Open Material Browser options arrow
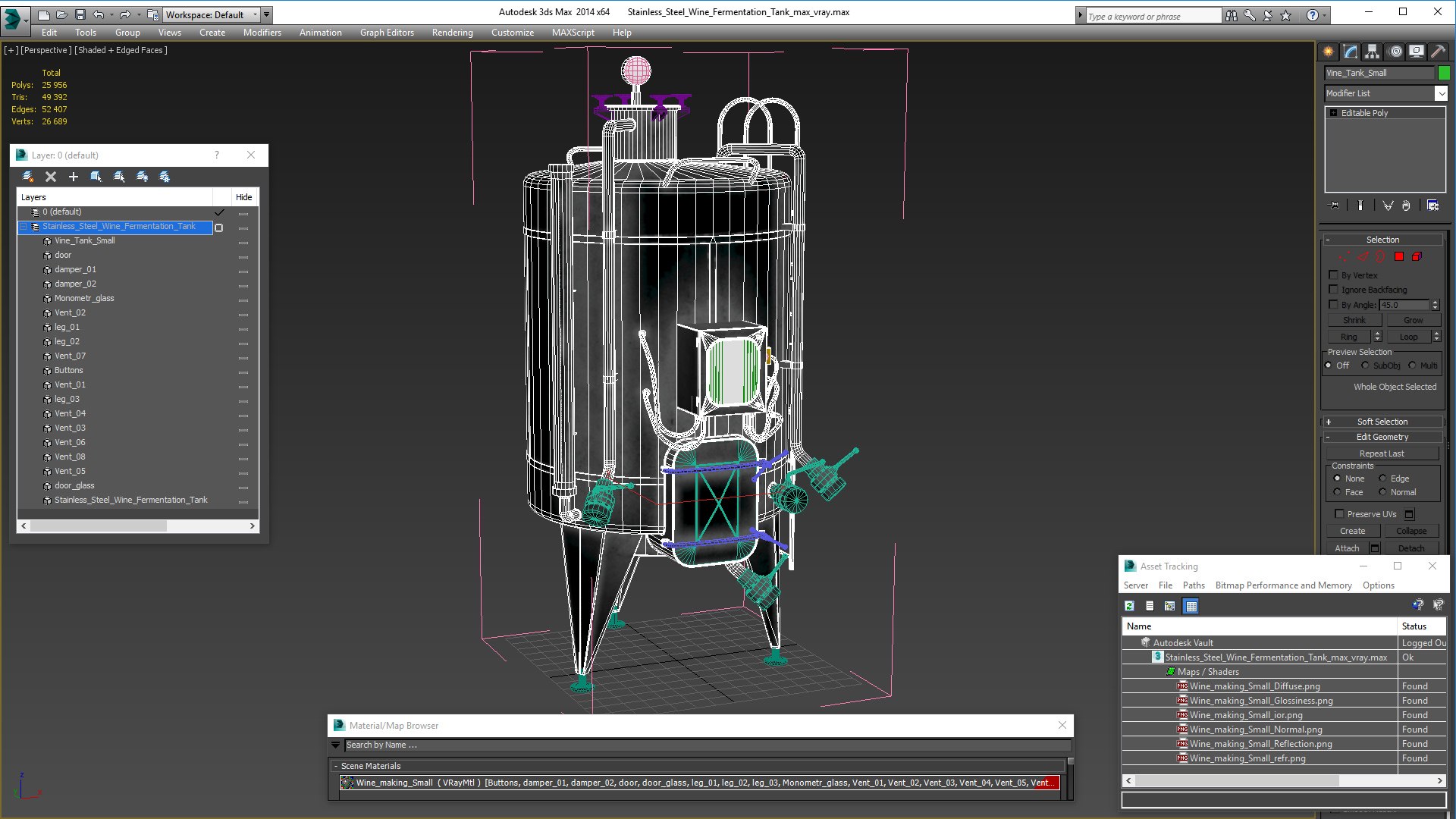The width and height of the screenshot is (1456, 819). coord(336,745)
